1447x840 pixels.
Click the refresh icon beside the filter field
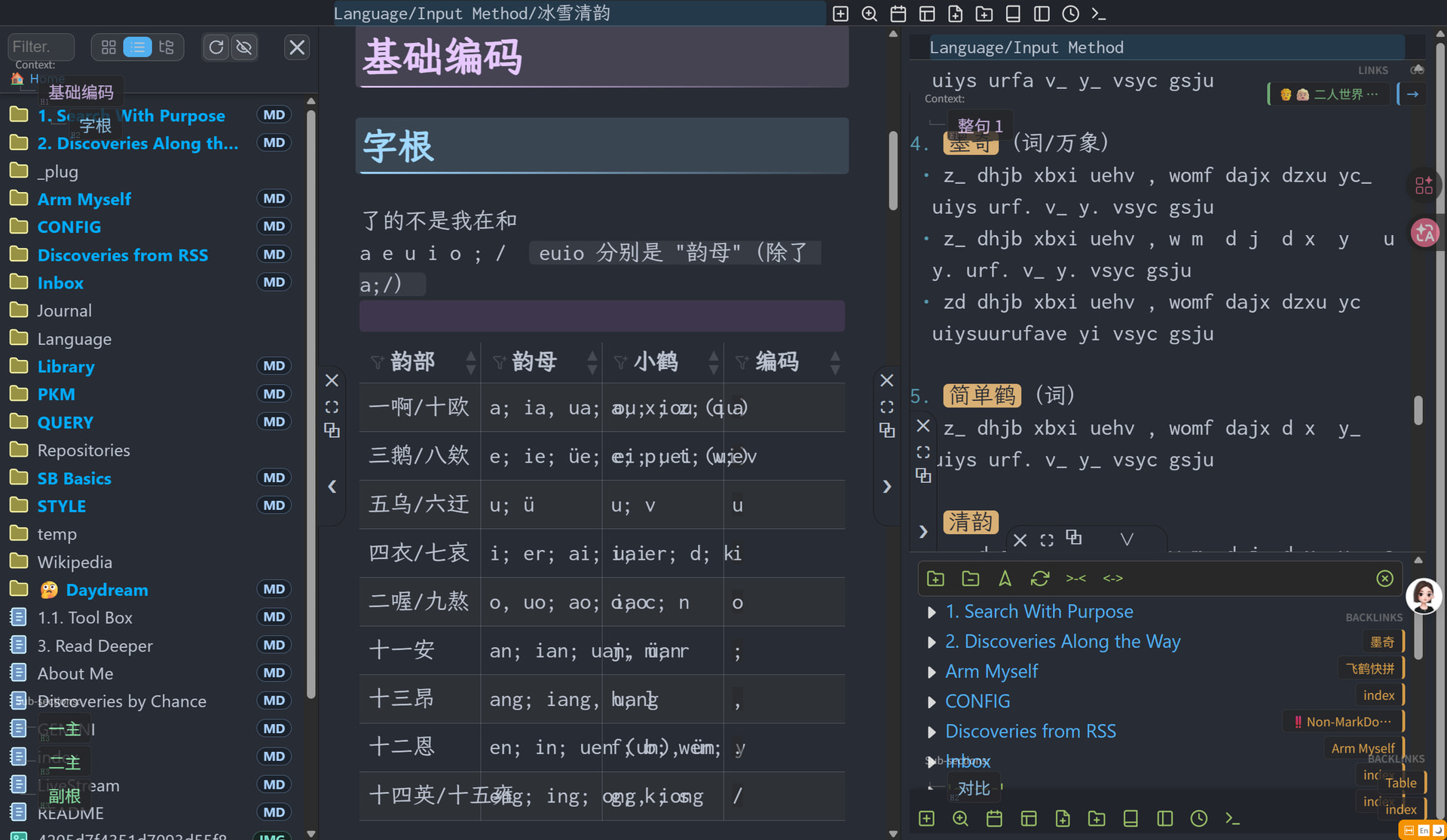[216, 47]
